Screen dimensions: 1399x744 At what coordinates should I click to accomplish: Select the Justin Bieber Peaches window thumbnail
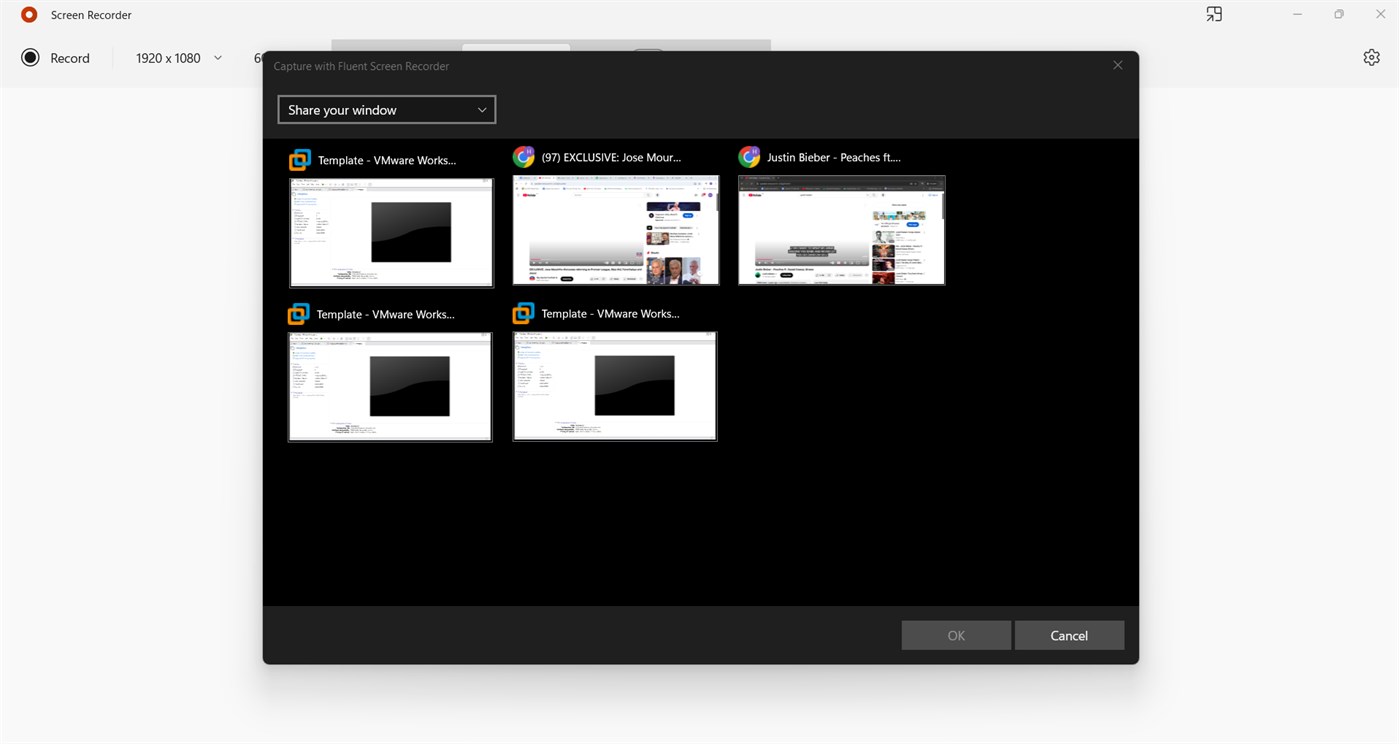pyautogui.click(x=841, y=230)
